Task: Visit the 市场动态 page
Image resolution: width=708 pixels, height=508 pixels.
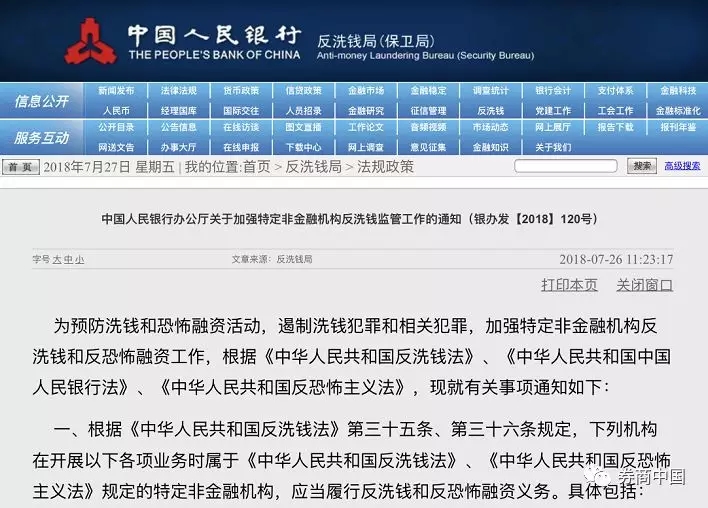Action: pos(490,127)
